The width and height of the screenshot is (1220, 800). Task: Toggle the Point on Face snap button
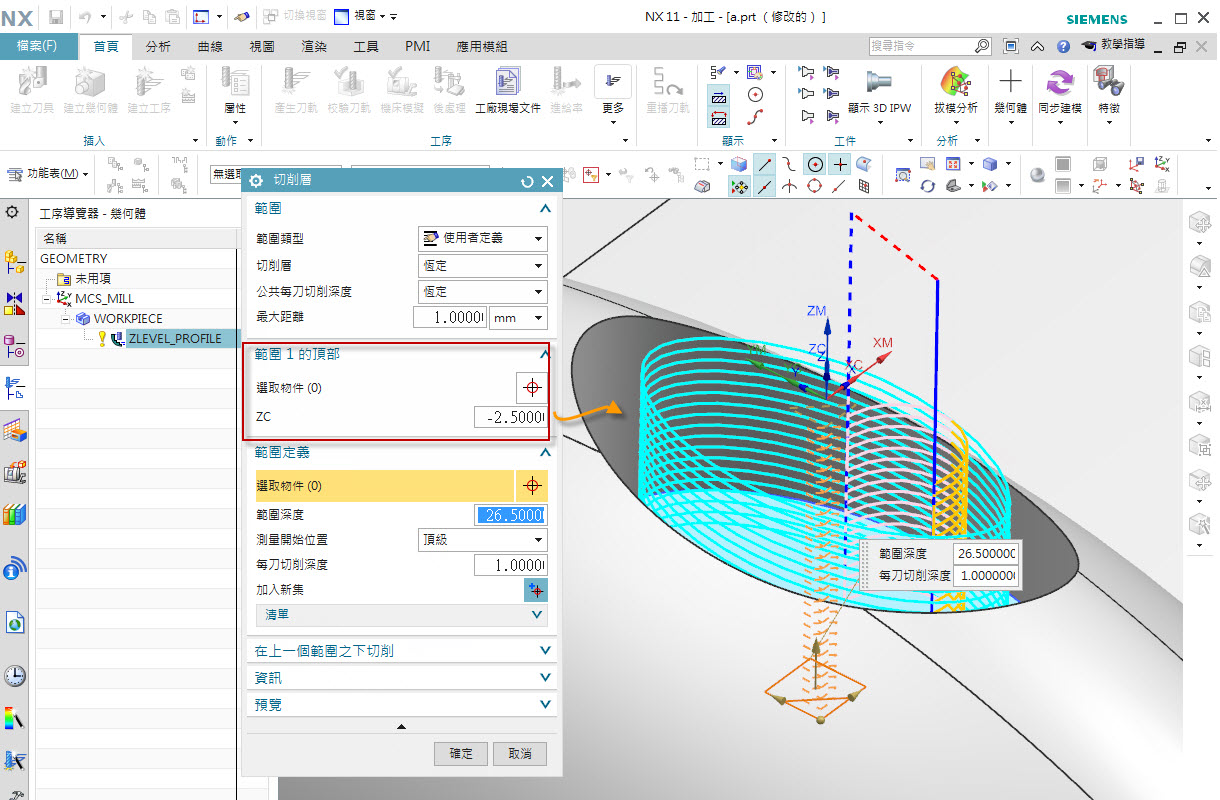coord(865,164)
